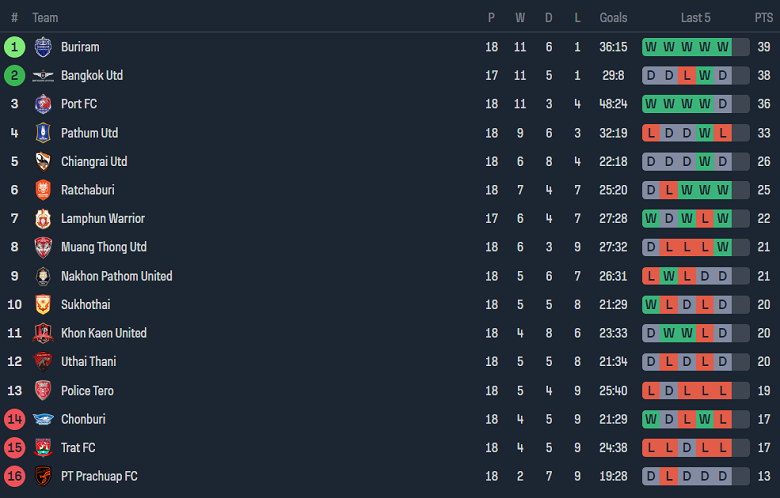780x498 pixels.
Task: Click the Last 5 column header
Action: click(695, 18)
